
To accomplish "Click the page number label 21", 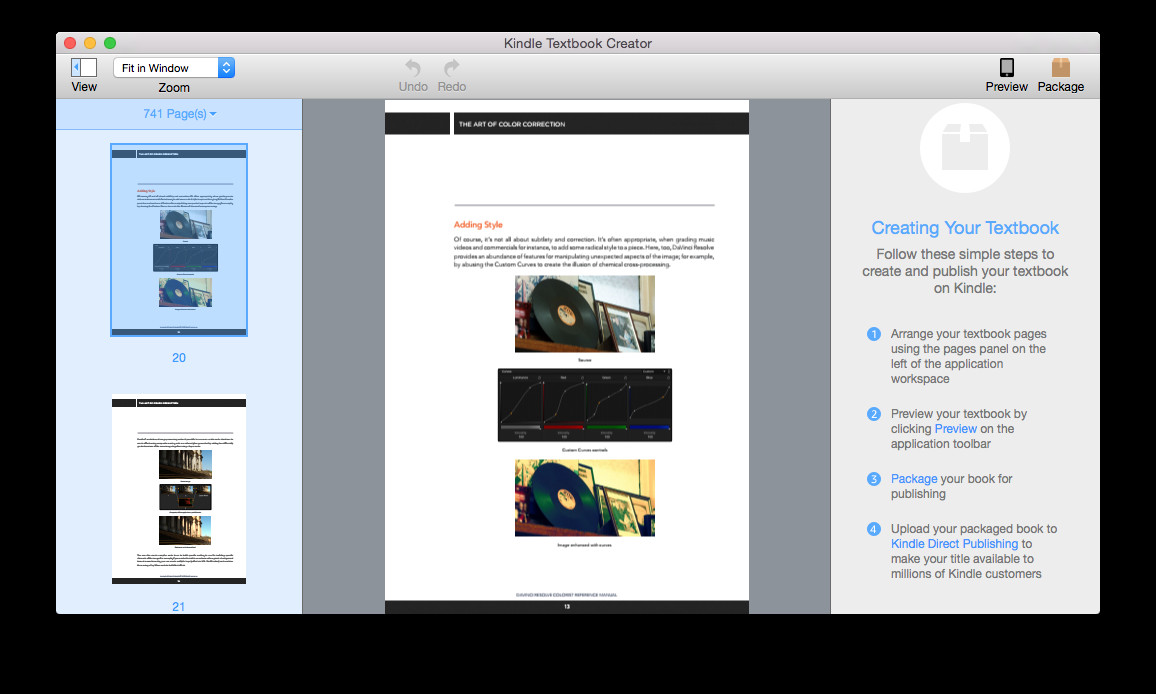I will pyautogui.click(x=178, y=606).
